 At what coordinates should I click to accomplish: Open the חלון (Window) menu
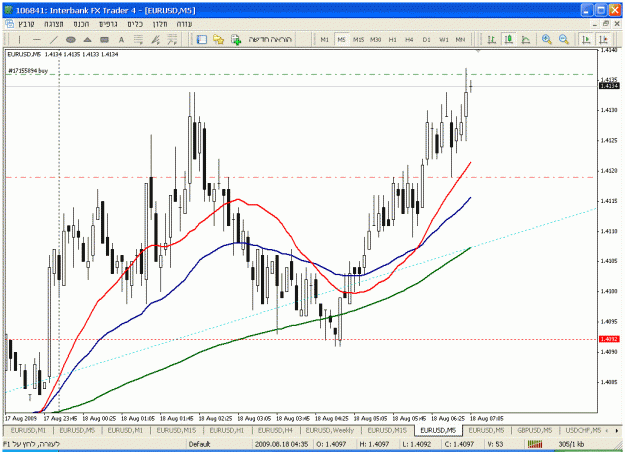point(160,24)
